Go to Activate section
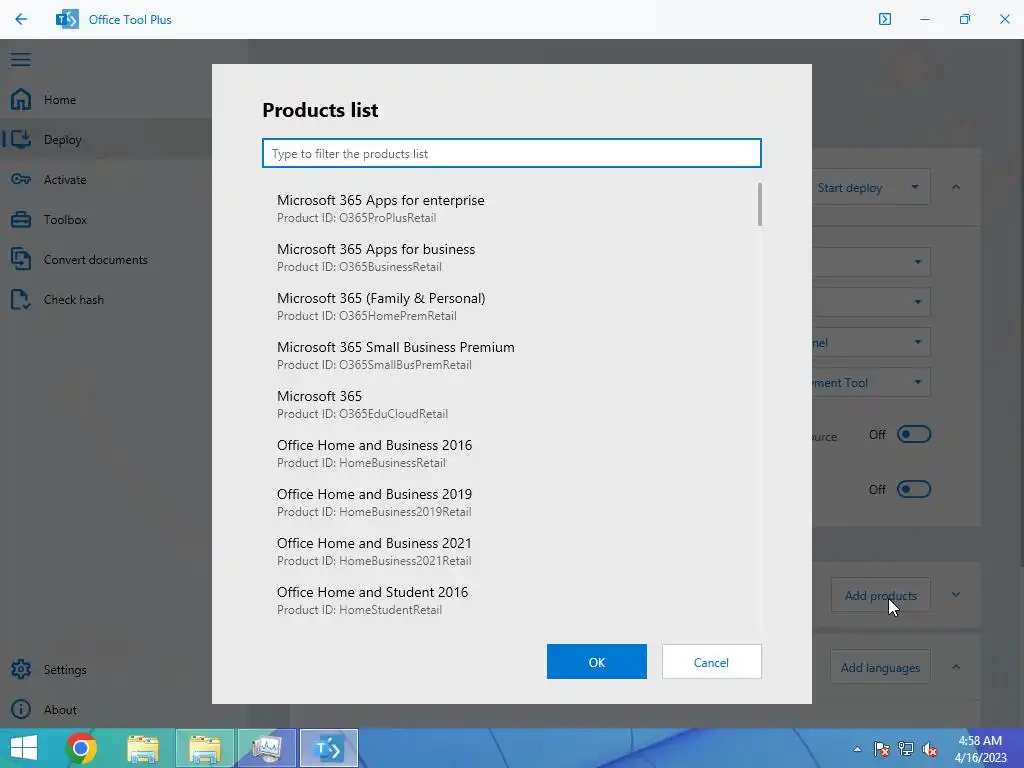Viewport: 1024px width, 768px height. [65, 180]
